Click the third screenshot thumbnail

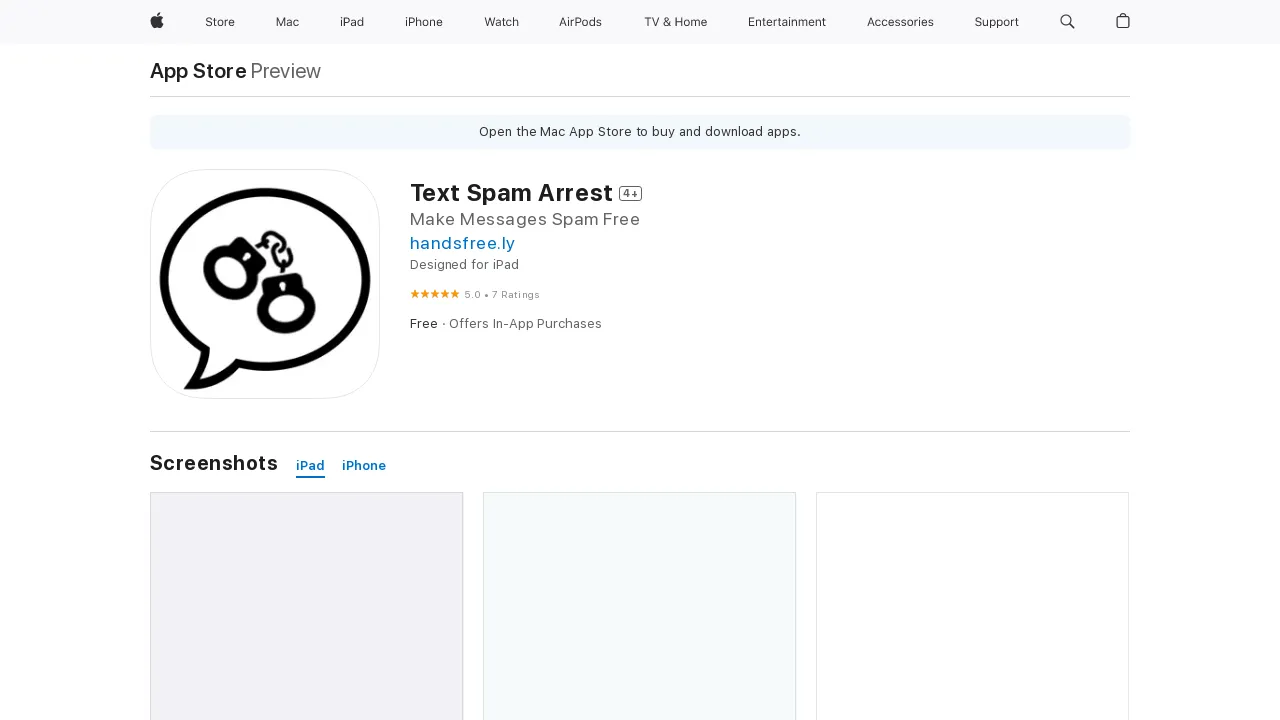point(972,606)
